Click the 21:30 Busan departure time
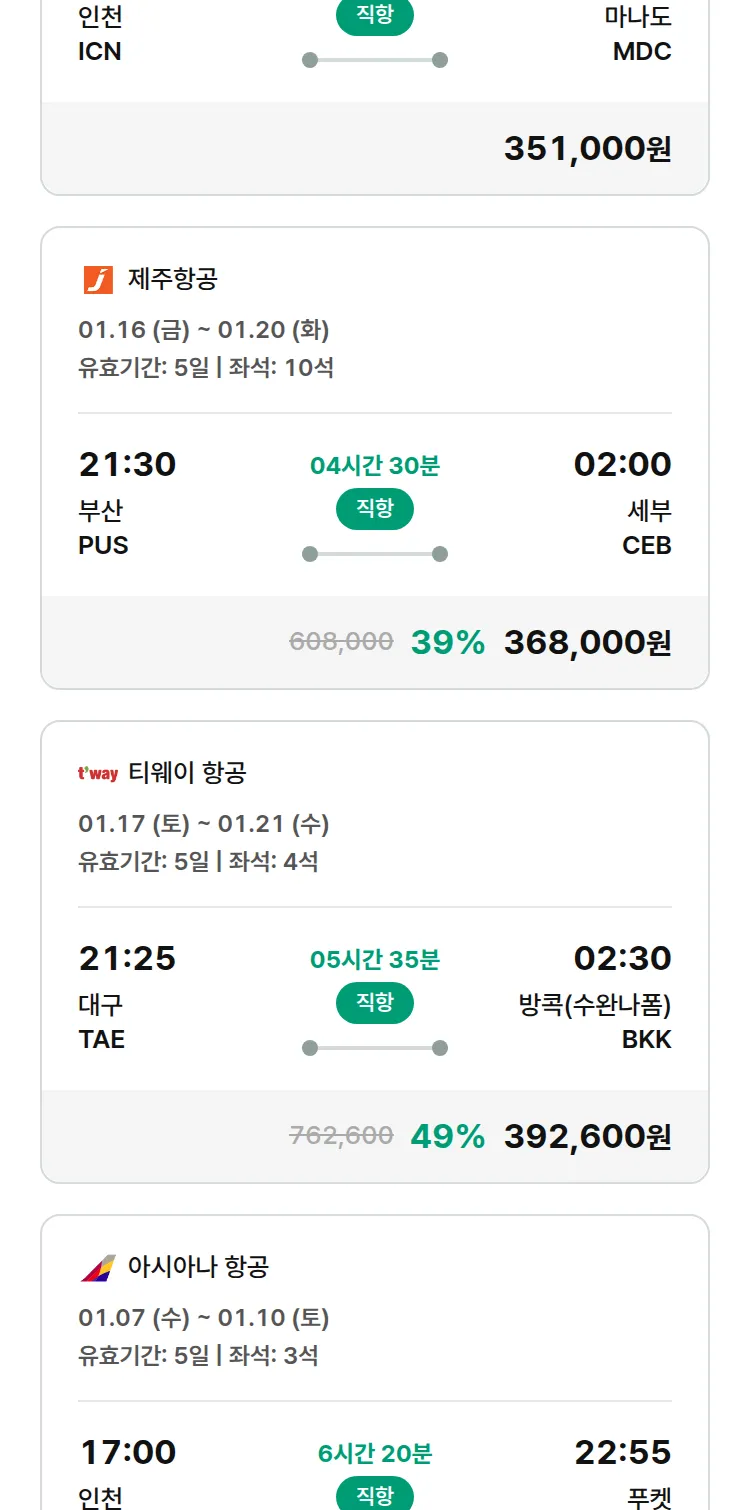The height and width of the screenshot is (1510, 750). pos(127,465)
